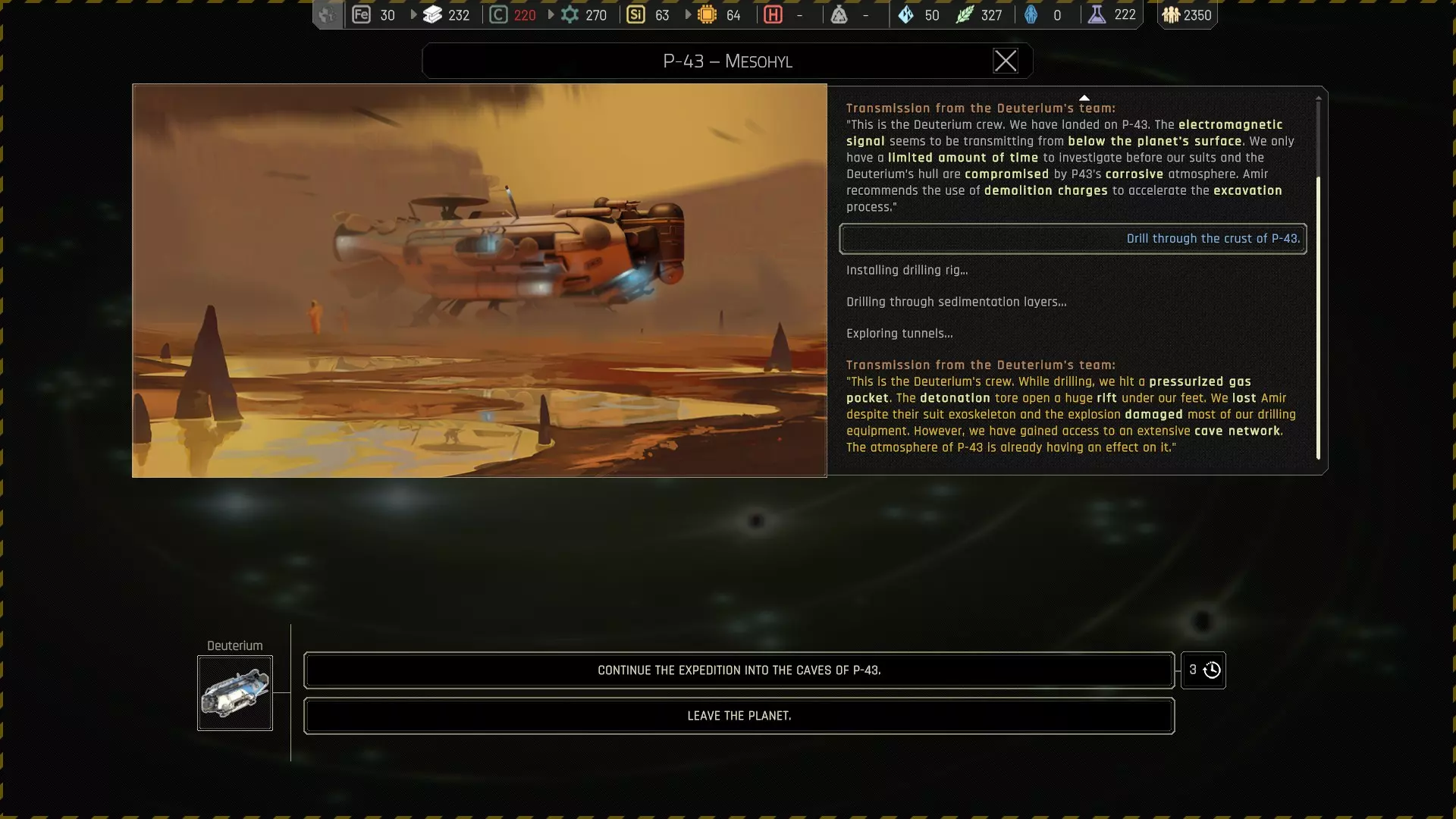The image size is (1456, 819).
Task: Click the population counter icon
Action: (x=1171, y=14)
